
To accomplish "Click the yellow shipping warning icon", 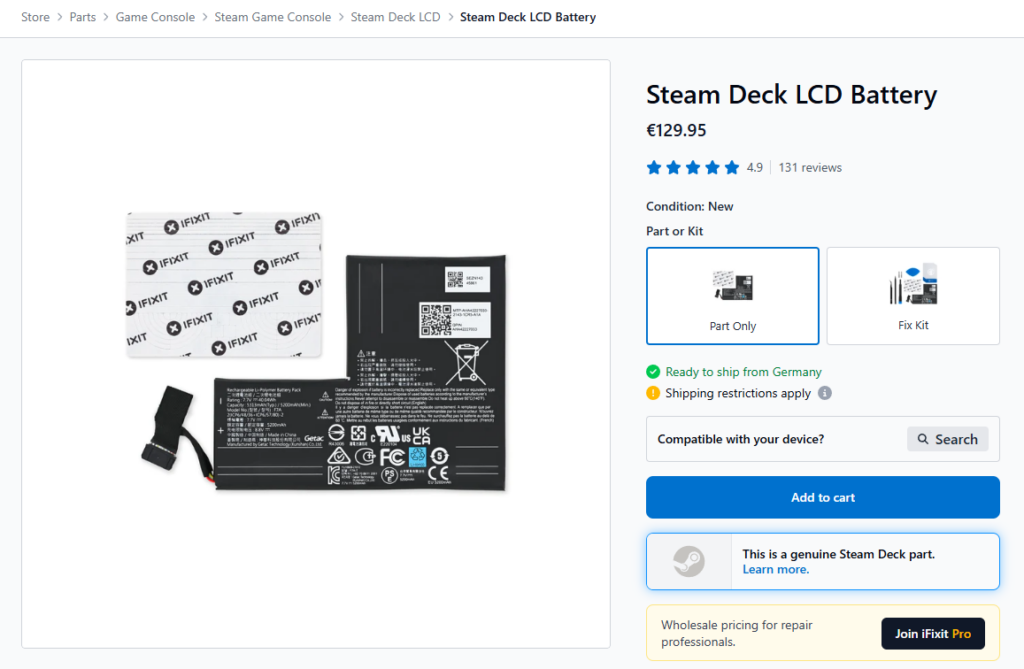I will coord(653,393).
